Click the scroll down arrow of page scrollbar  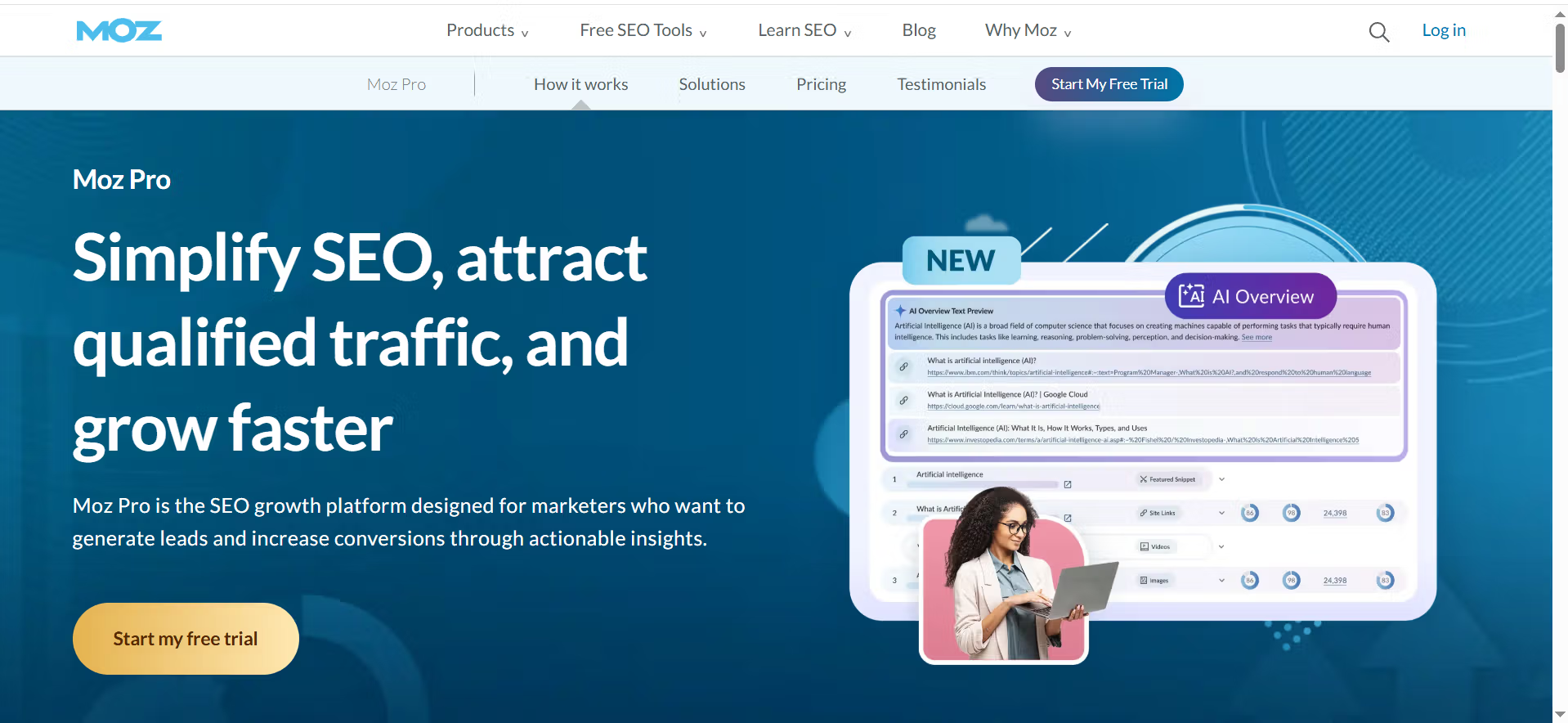[1560, 715]
